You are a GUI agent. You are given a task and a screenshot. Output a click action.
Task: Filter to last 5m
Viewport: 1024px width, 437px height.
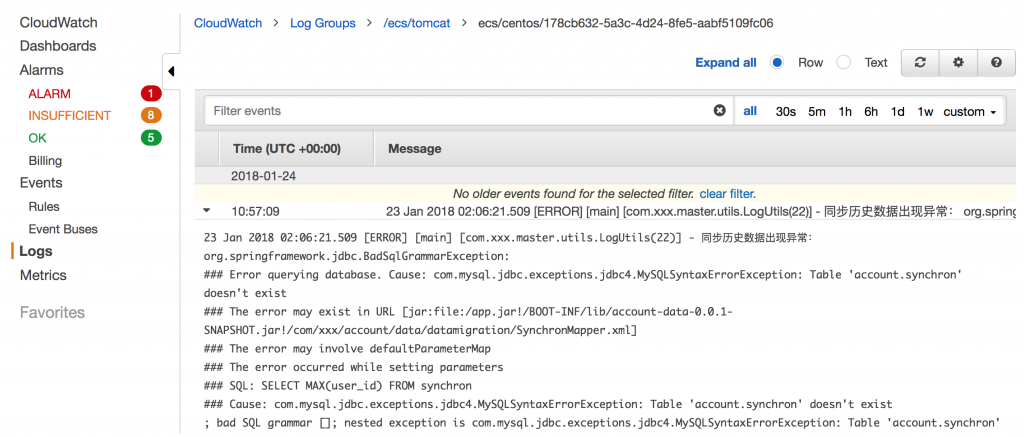coord(817,112)
